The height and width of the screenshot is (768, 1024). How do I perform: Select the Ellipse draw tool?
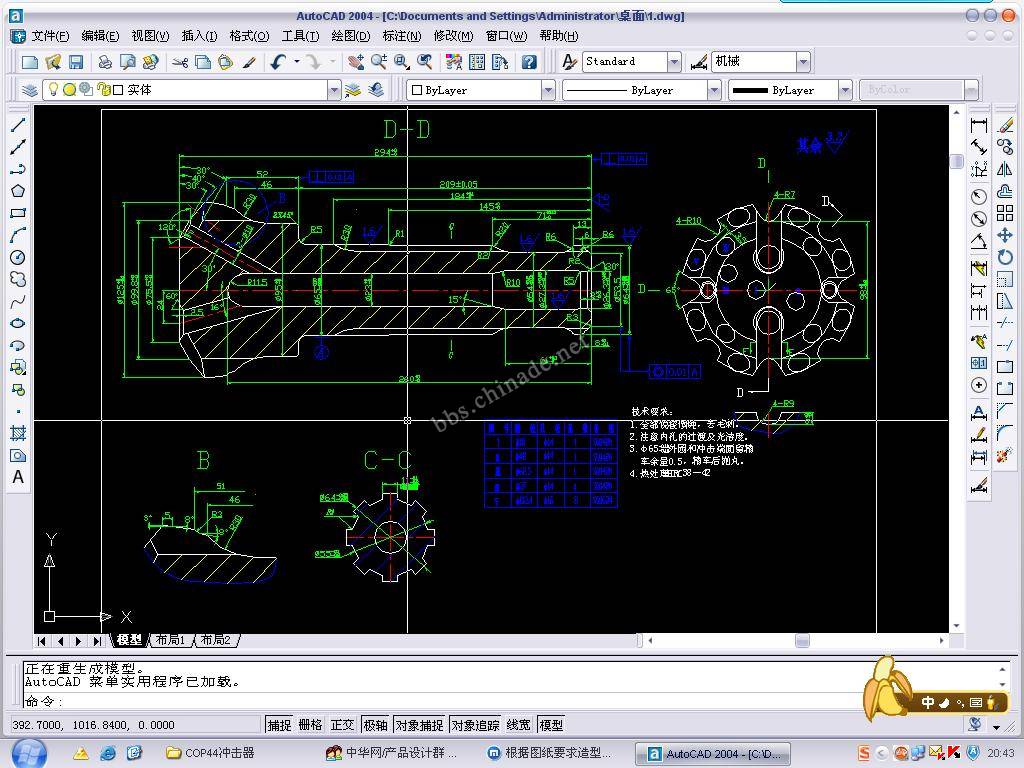[18, 323]
